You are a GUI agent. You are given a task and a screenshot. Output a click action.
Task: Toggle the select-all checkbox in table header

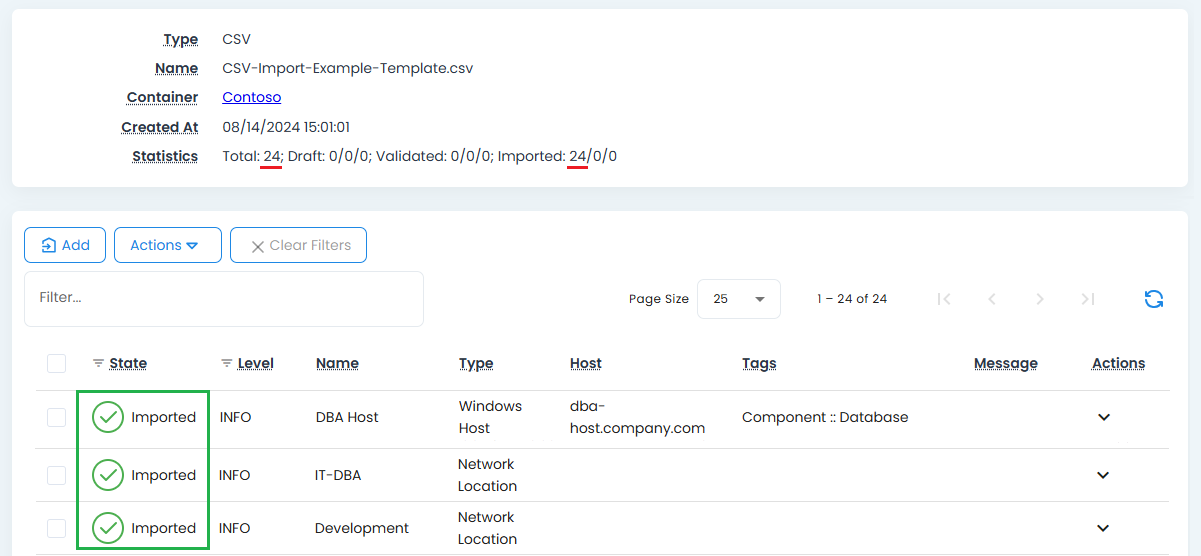56,364
